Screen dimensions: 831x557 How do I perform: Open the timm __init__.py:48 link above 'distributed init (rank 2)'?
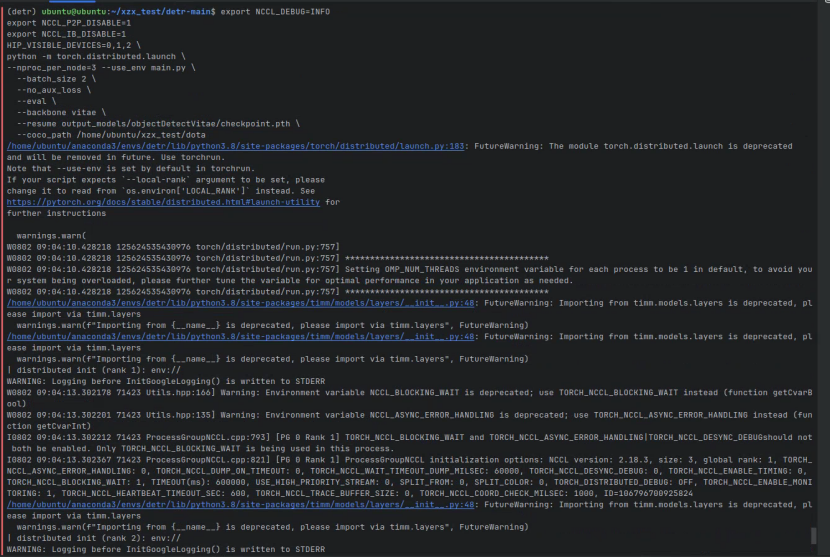241,505
